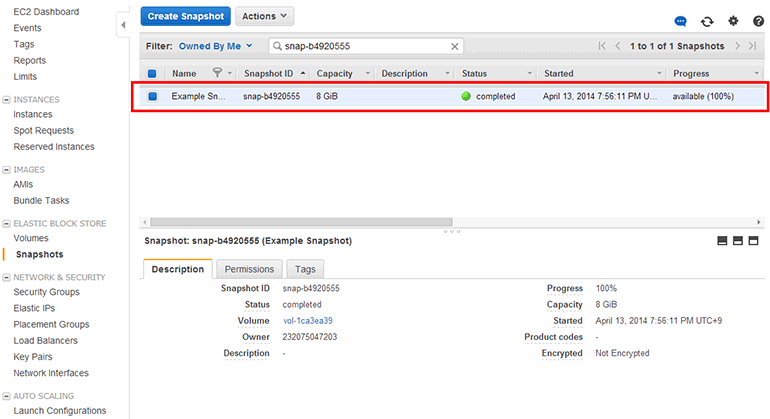
Task: Switch to the Permissions tab
Action: 249,269
